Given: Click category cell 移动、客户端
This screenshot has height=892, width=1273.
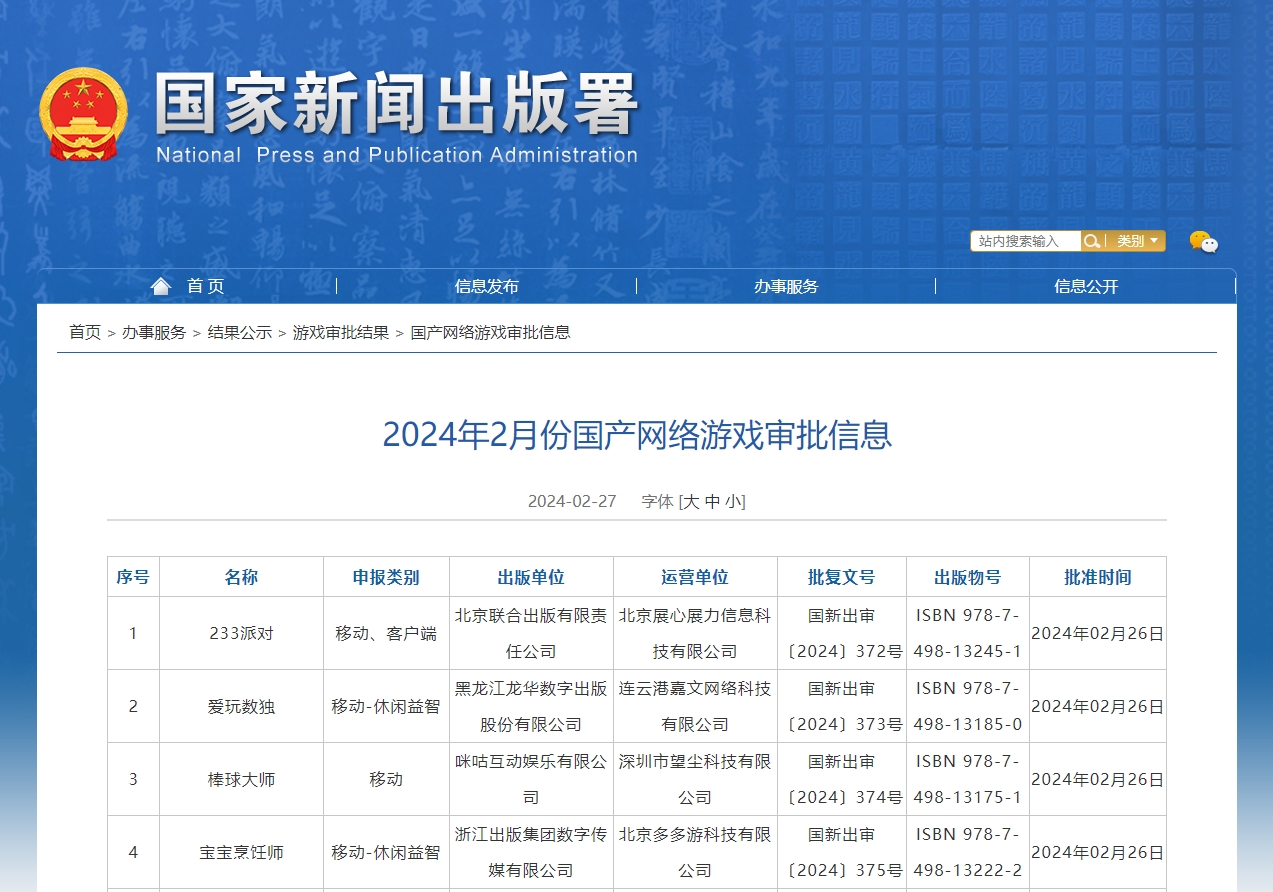Looking at the screenshot, I should coord(386,634).
